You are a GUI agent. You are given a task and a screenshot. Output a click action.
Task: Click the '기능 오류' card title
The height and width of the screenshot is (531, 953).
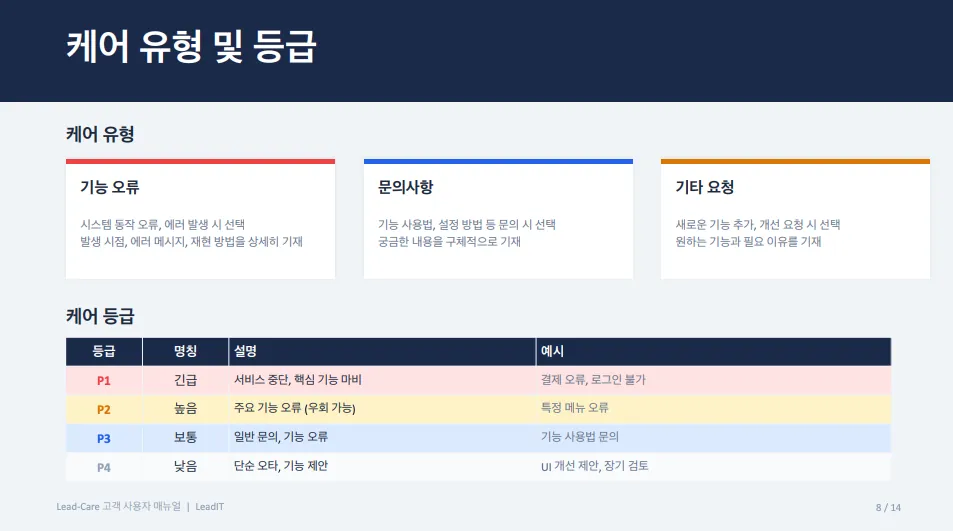[x=110, y=187]
